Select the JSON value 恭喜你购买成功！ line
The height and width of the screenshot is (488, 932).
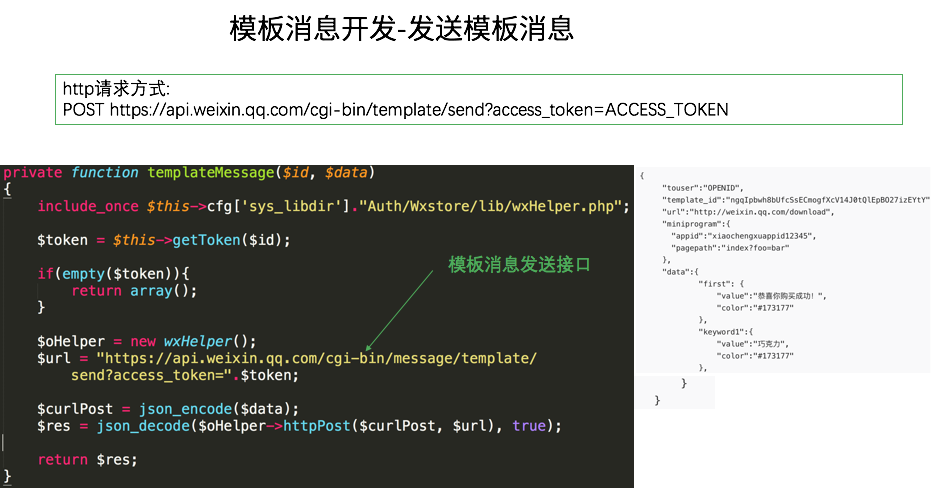tap(771, 296)
